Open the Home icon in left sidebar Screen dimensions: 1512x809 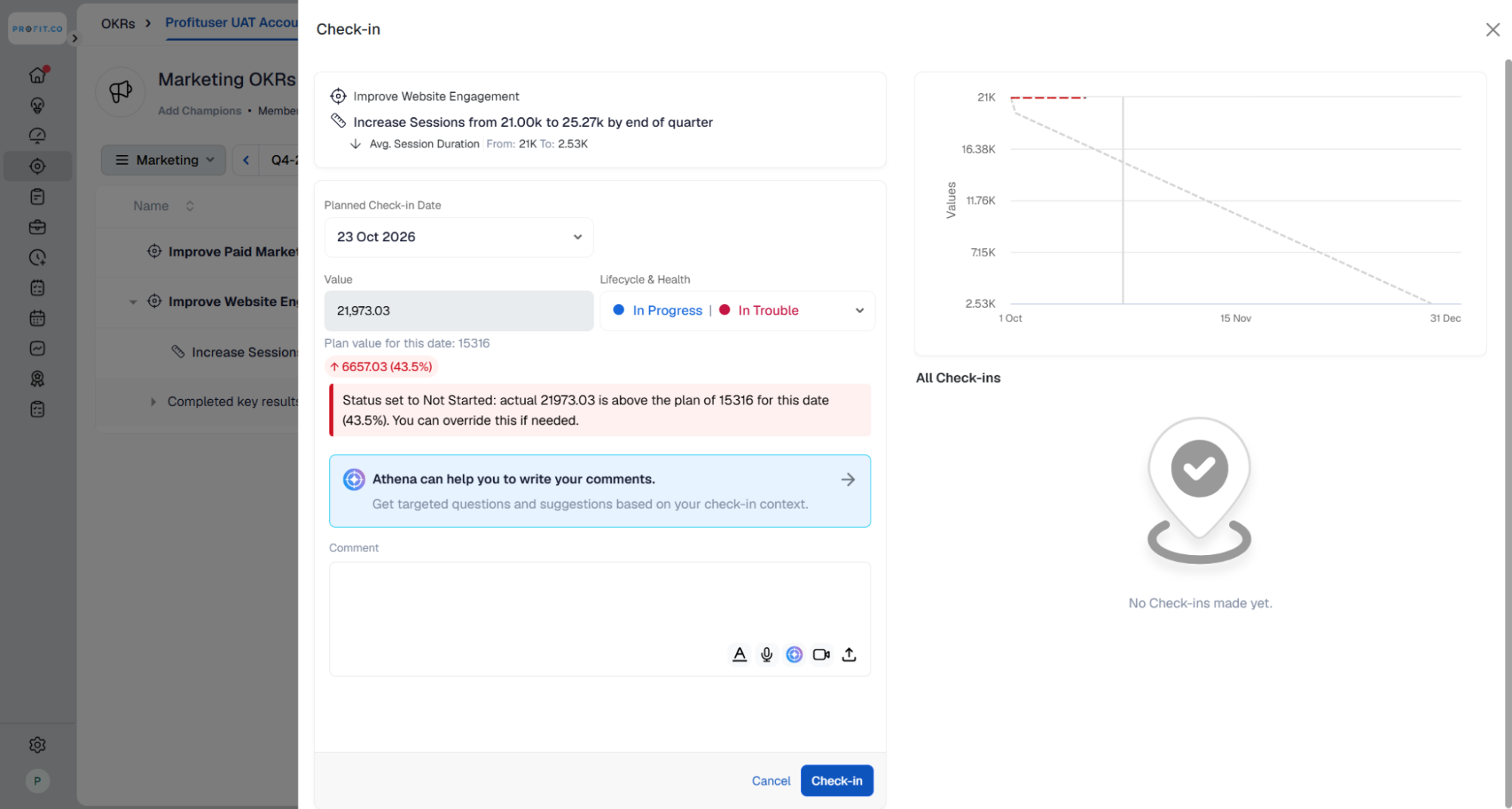coord(37,75)
